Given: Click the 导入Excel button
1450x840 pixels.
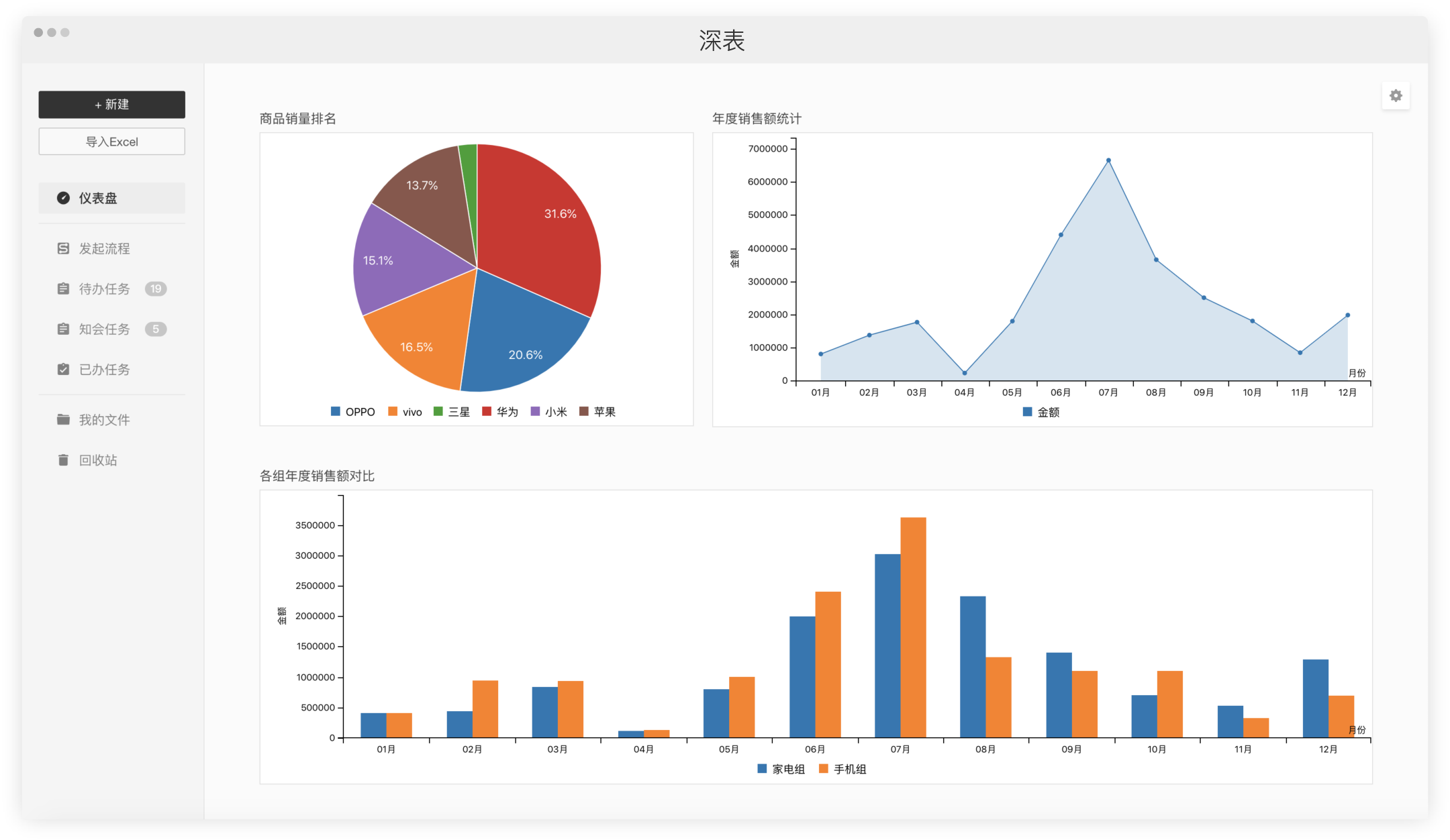Looking at the screenshot, I should click(x=111, y=142).
